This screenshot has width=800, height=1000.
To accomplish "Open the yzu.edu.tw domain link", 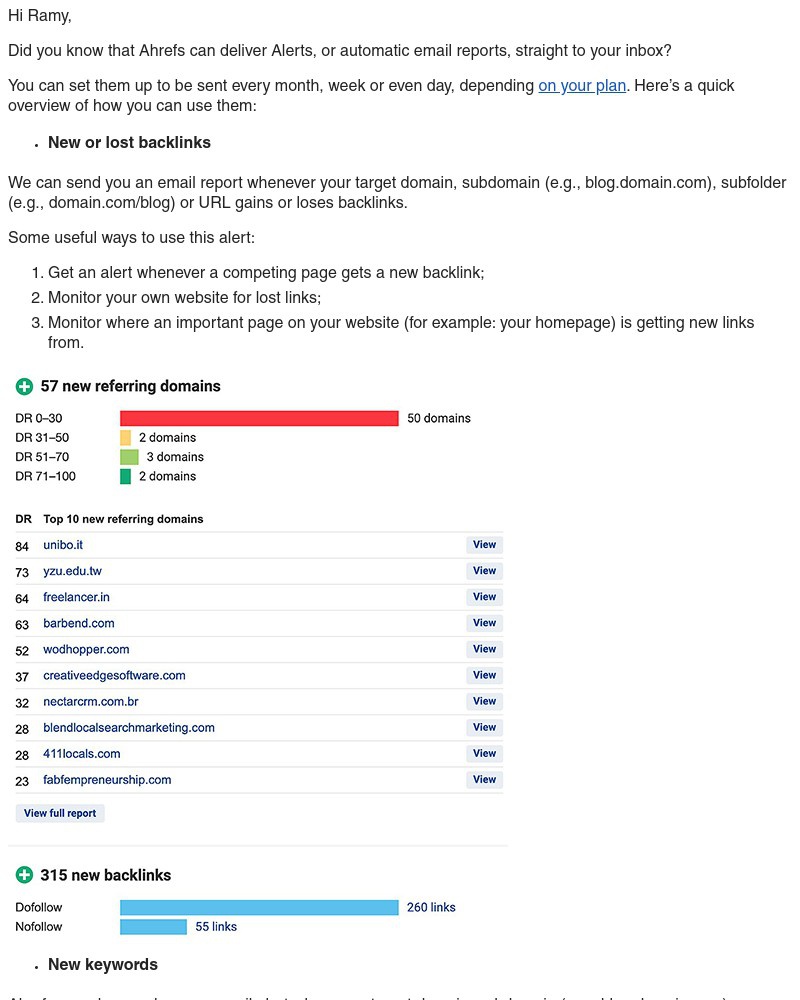I will coord(72,571).
